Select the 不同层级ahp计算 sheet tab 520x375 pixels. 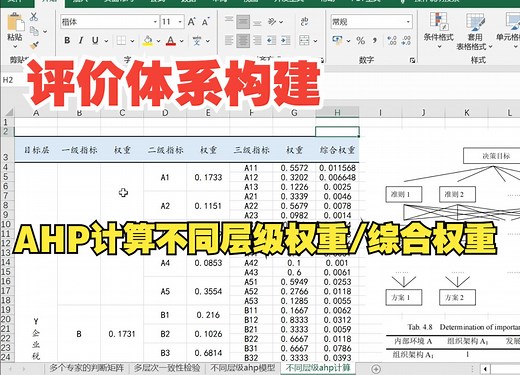tap(318, 368)
